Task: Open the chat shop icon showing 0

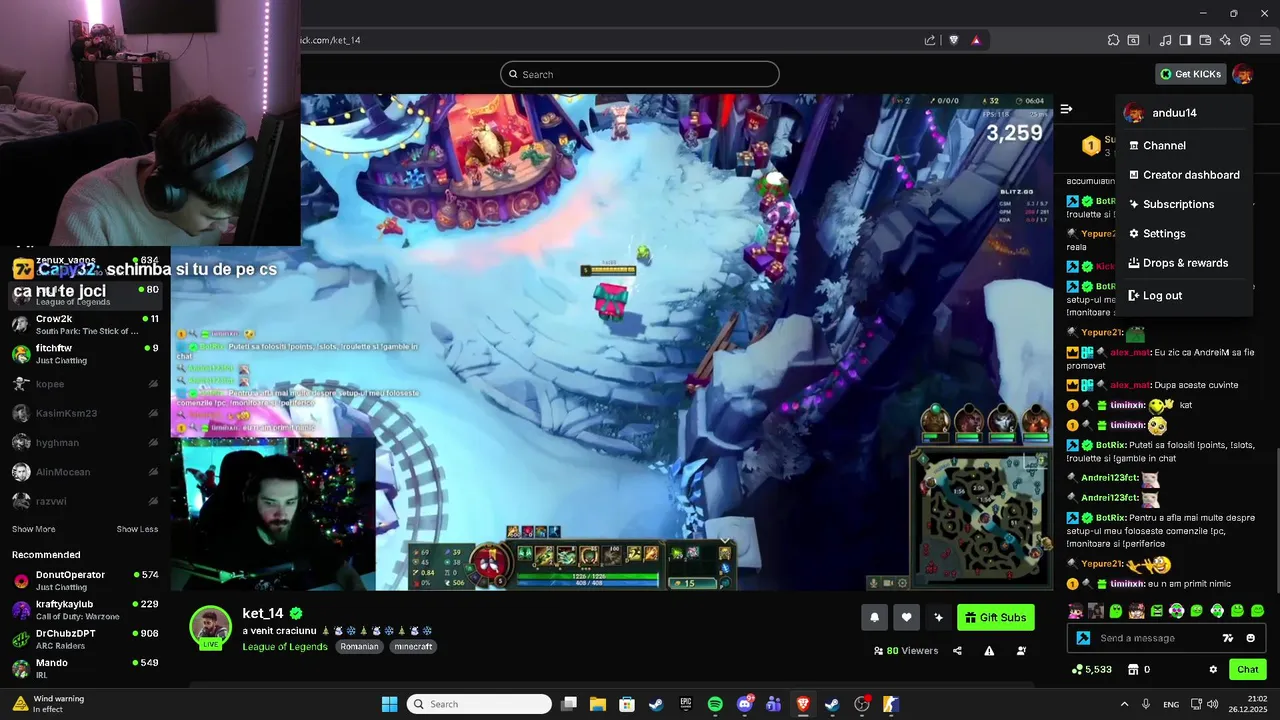Action: [x=1139, y=670]
